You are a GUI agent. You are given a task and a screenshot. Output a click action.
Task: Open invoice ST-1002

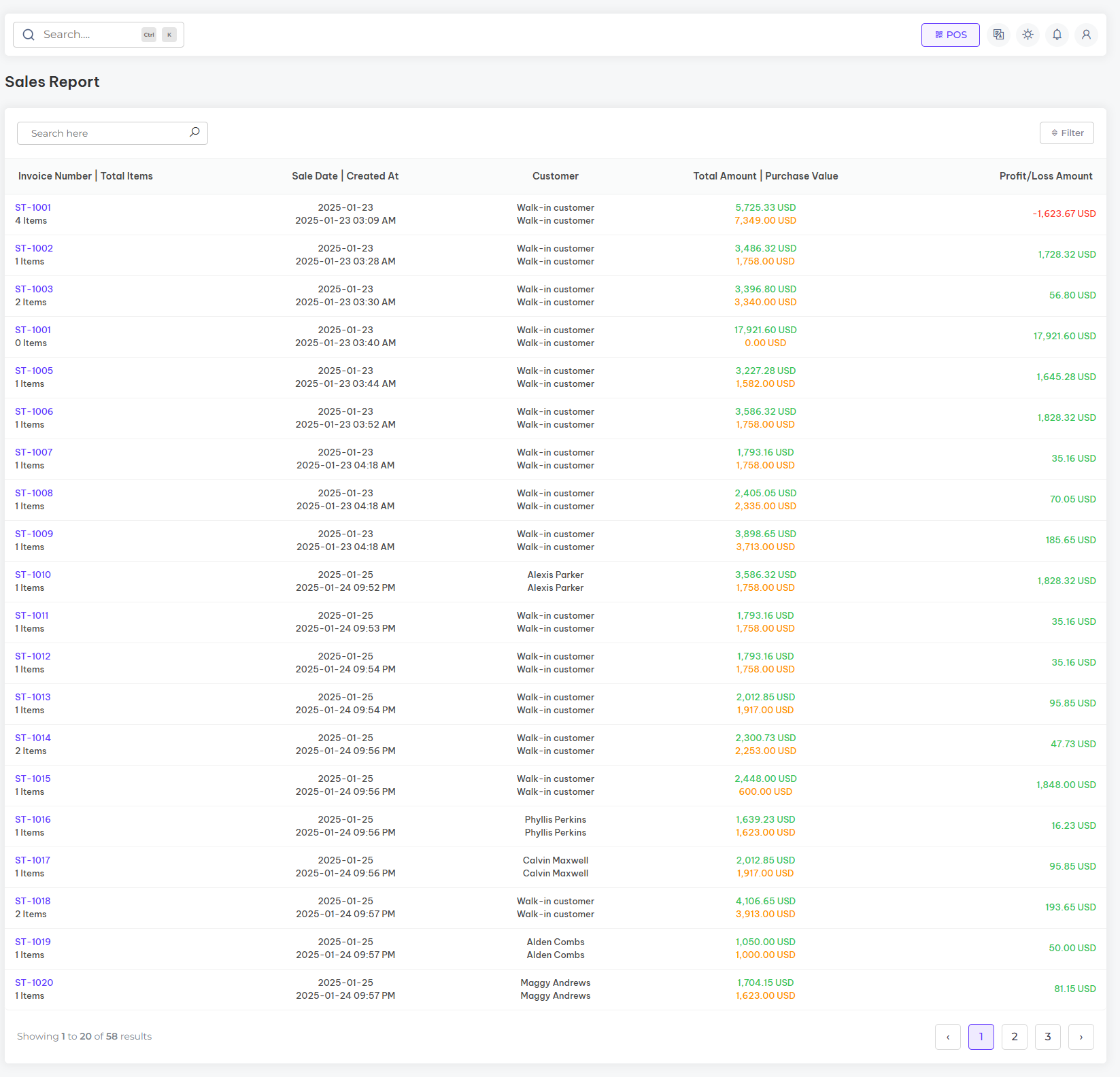point(34,248)
